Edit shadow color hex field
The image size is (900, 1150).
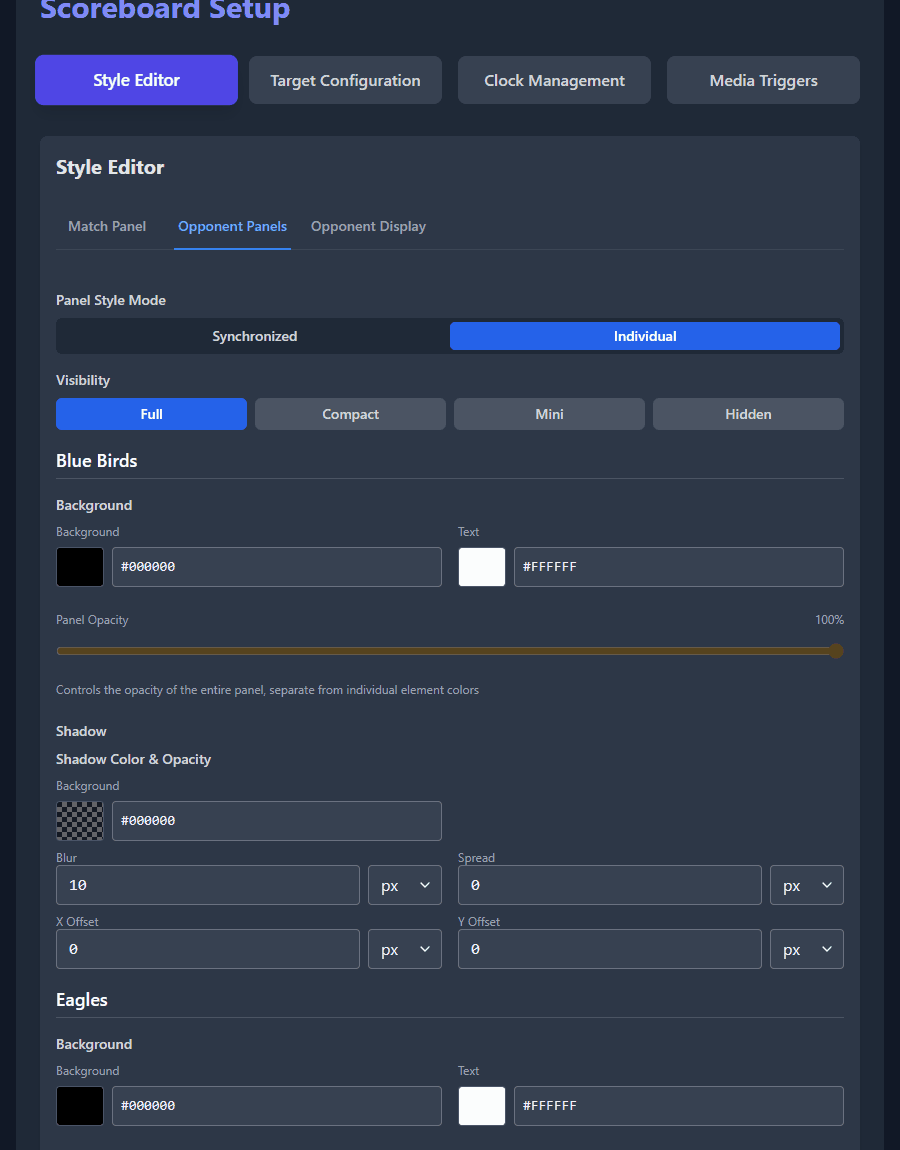pos(277,821)
